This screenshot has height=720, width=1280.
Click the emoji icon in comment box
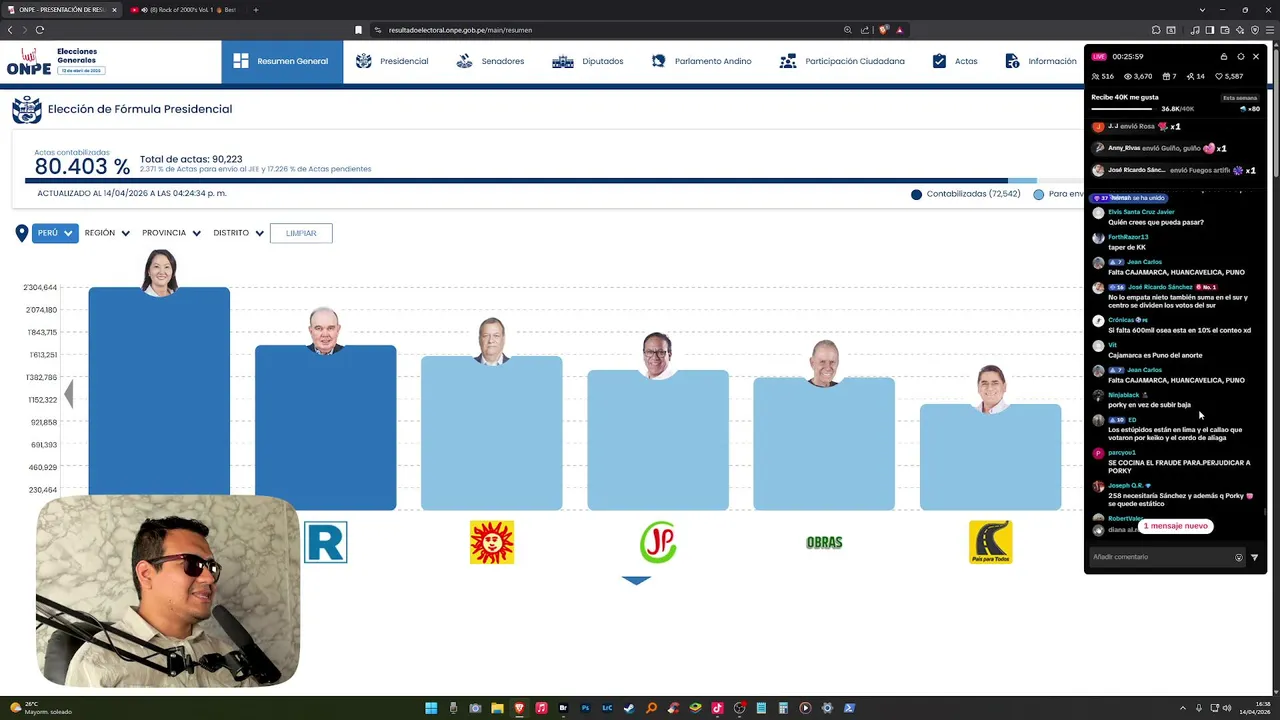(1239, 557)
